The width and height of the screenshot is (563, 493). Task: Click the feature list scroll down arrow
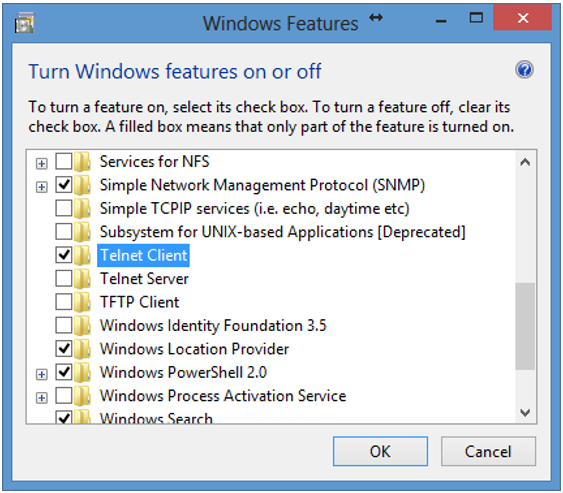(525, 412)
